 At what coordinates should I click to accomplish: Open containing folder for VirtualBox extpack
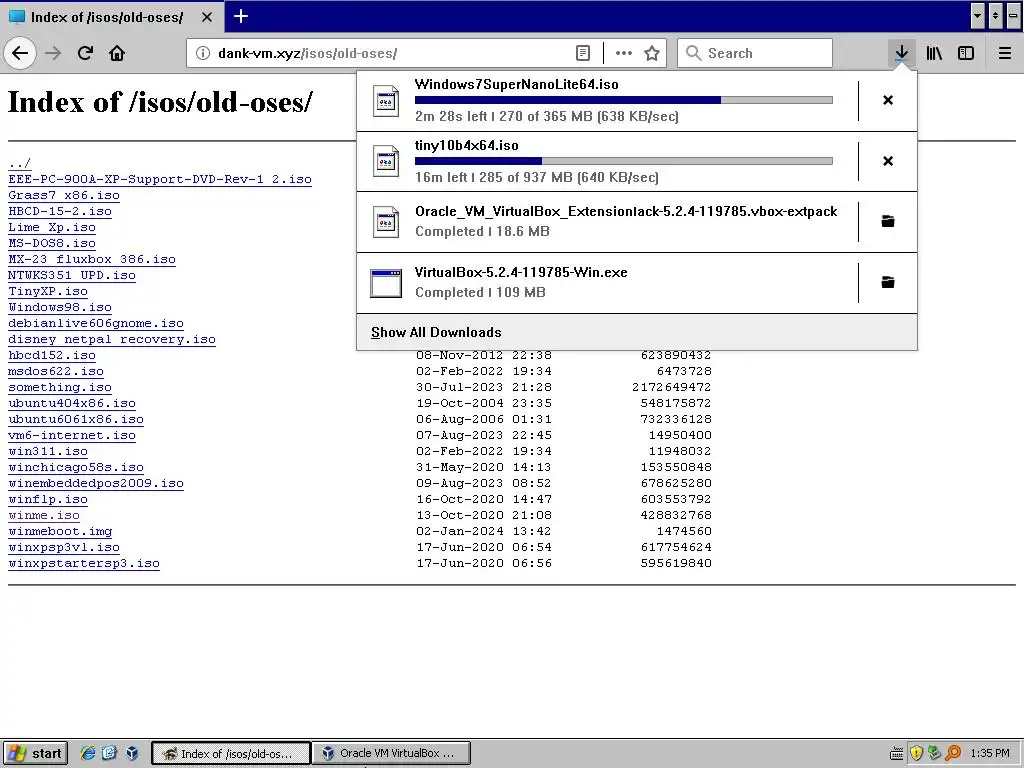coord(888,221)
